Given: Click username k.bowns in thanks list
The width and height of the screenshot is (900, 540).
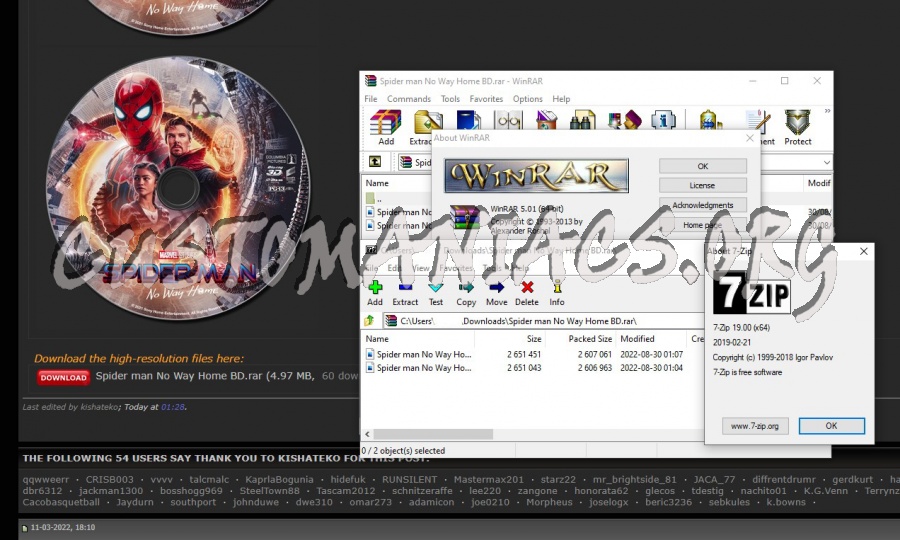Looking at the screenshot, I should pyautogui.click(x=786, y=502).
